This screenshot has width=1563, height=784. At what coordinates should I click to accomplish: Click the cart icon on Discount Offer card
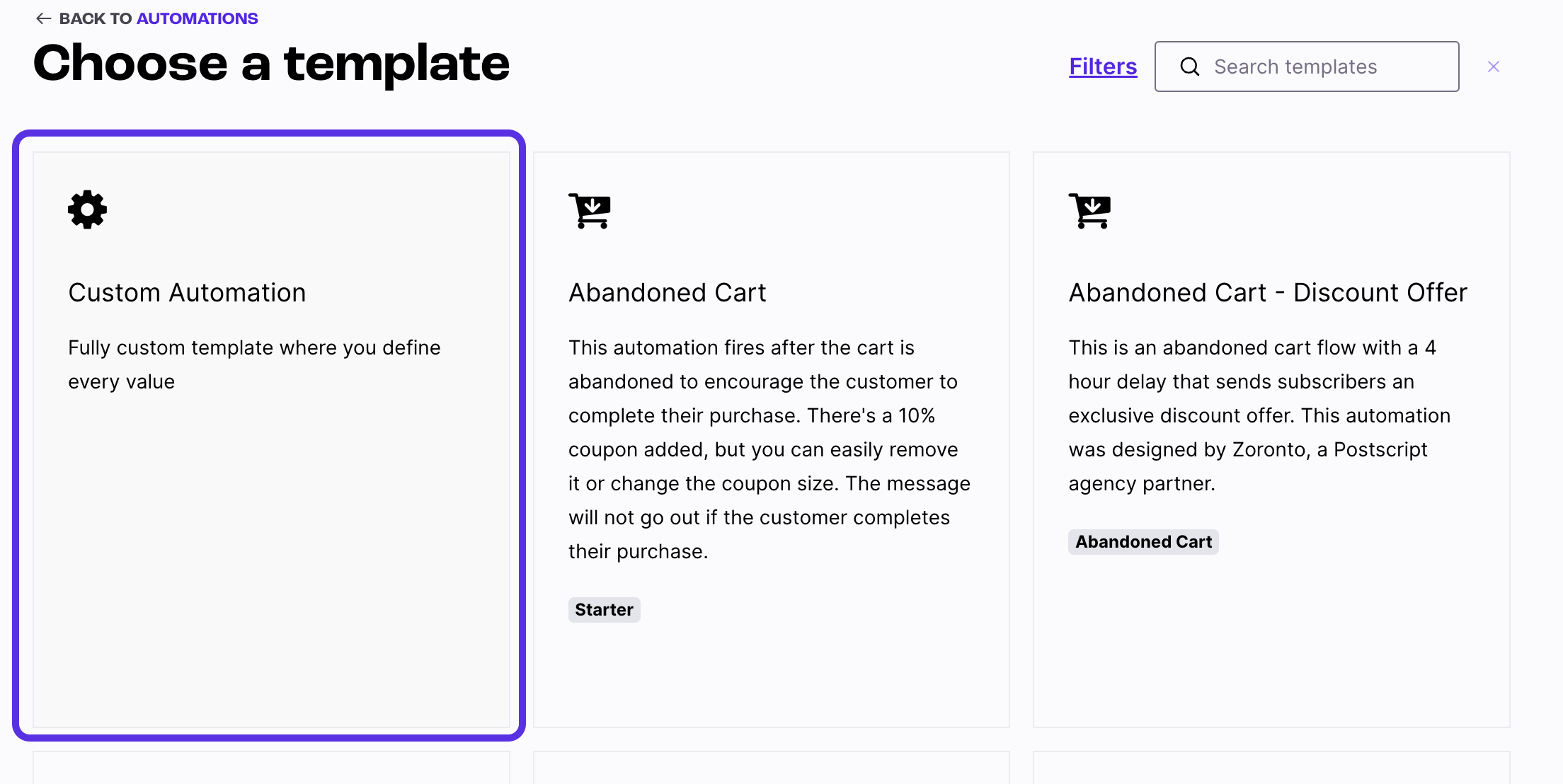1089,211
